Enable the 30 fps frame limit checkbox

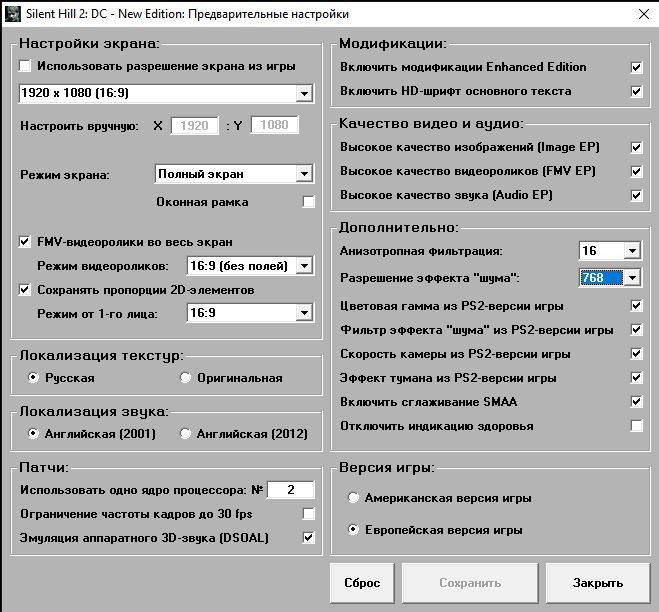[x=309, y=514]
